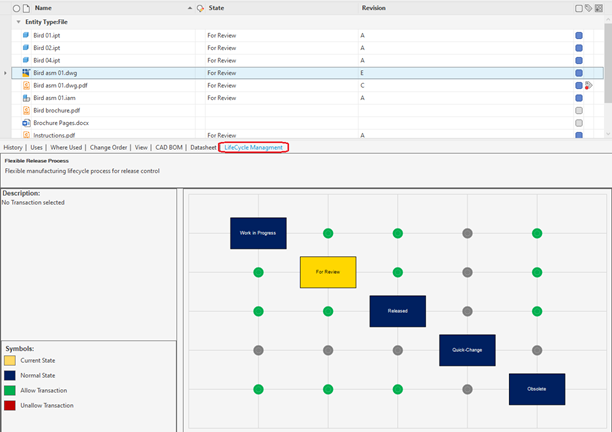
Task: Click green dot in Work in Progress row, For Review column
Action: coord(328,233)
